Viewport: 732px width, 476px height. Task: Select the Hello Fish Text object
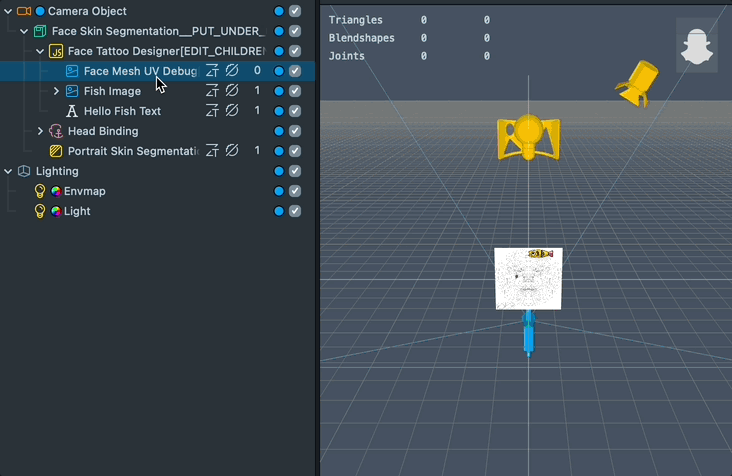click(x=122, y=111)
